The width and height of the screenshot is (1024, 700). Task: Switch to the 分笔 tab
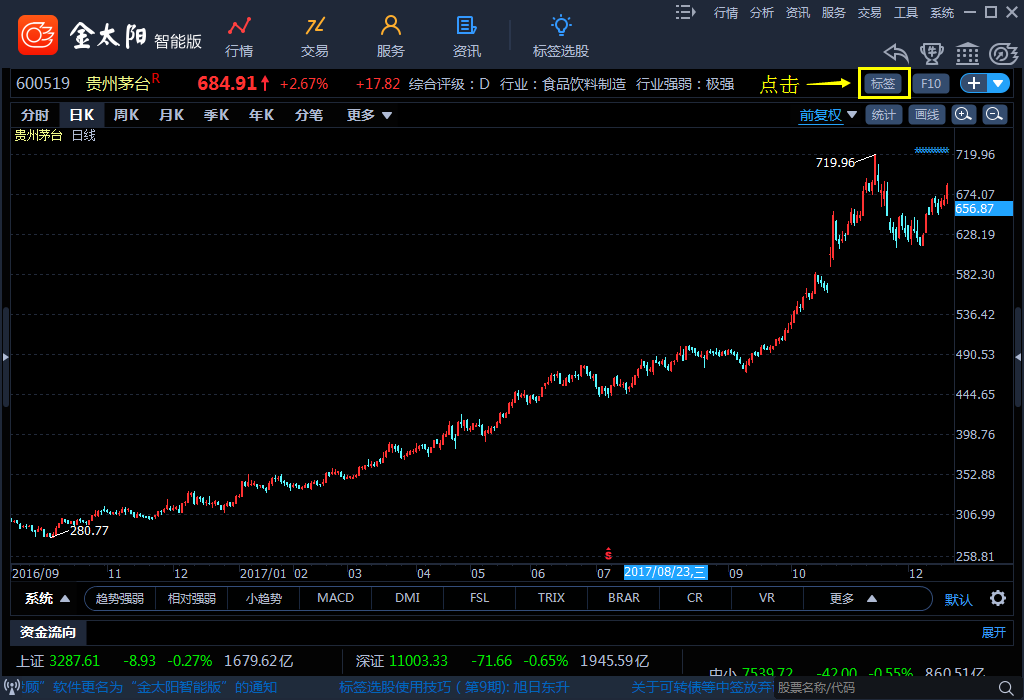[309, 115]
